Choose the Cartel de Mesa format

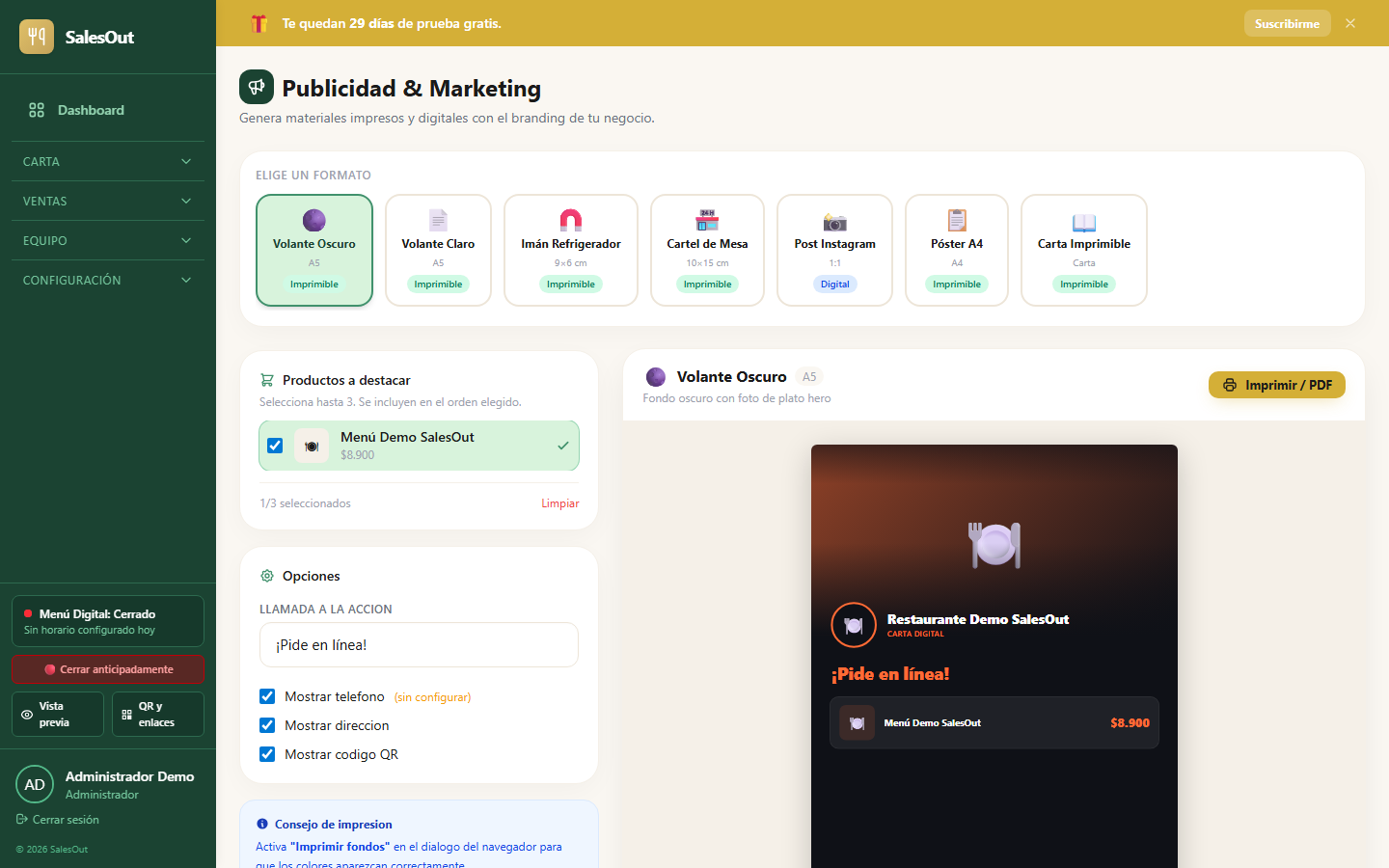707,250
